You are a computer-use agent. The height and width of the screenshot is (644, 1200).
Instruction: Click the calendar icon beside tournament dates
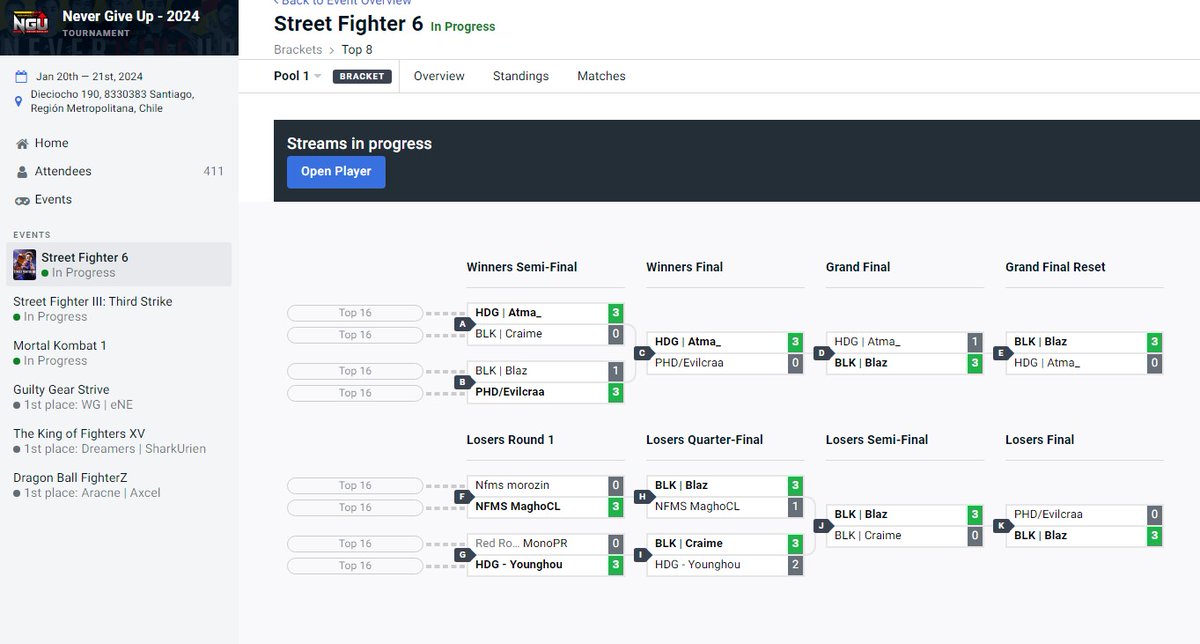(x=21, y=76)
